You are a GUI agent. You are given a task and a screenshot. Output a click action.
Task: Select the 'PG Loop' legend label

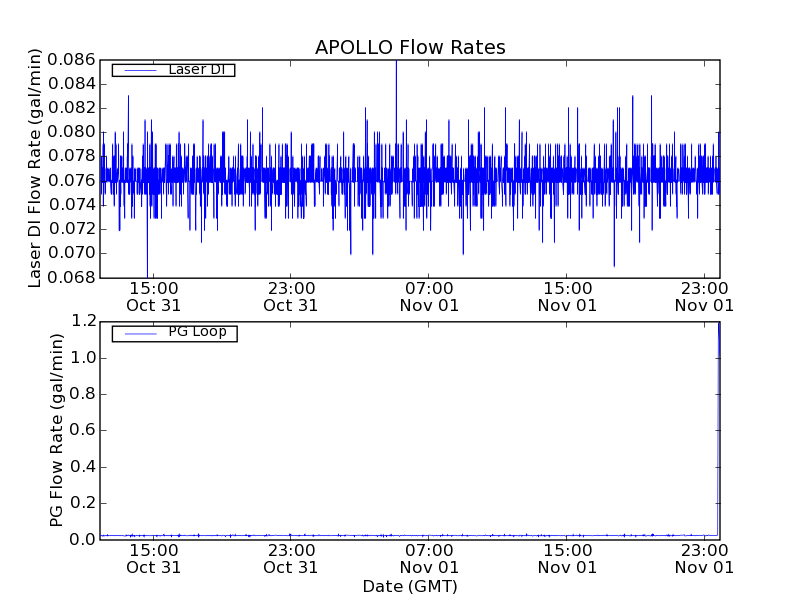click(197, 332)
